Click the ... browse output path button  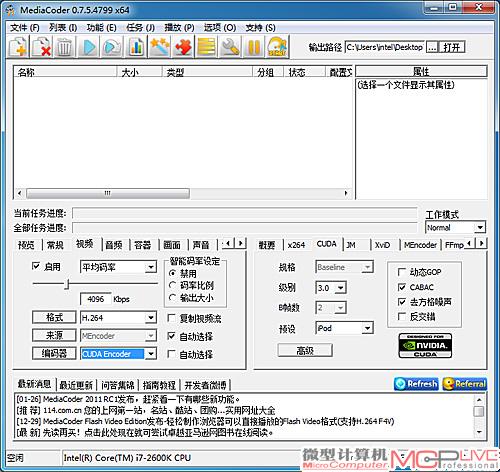[x=432, y=47]
